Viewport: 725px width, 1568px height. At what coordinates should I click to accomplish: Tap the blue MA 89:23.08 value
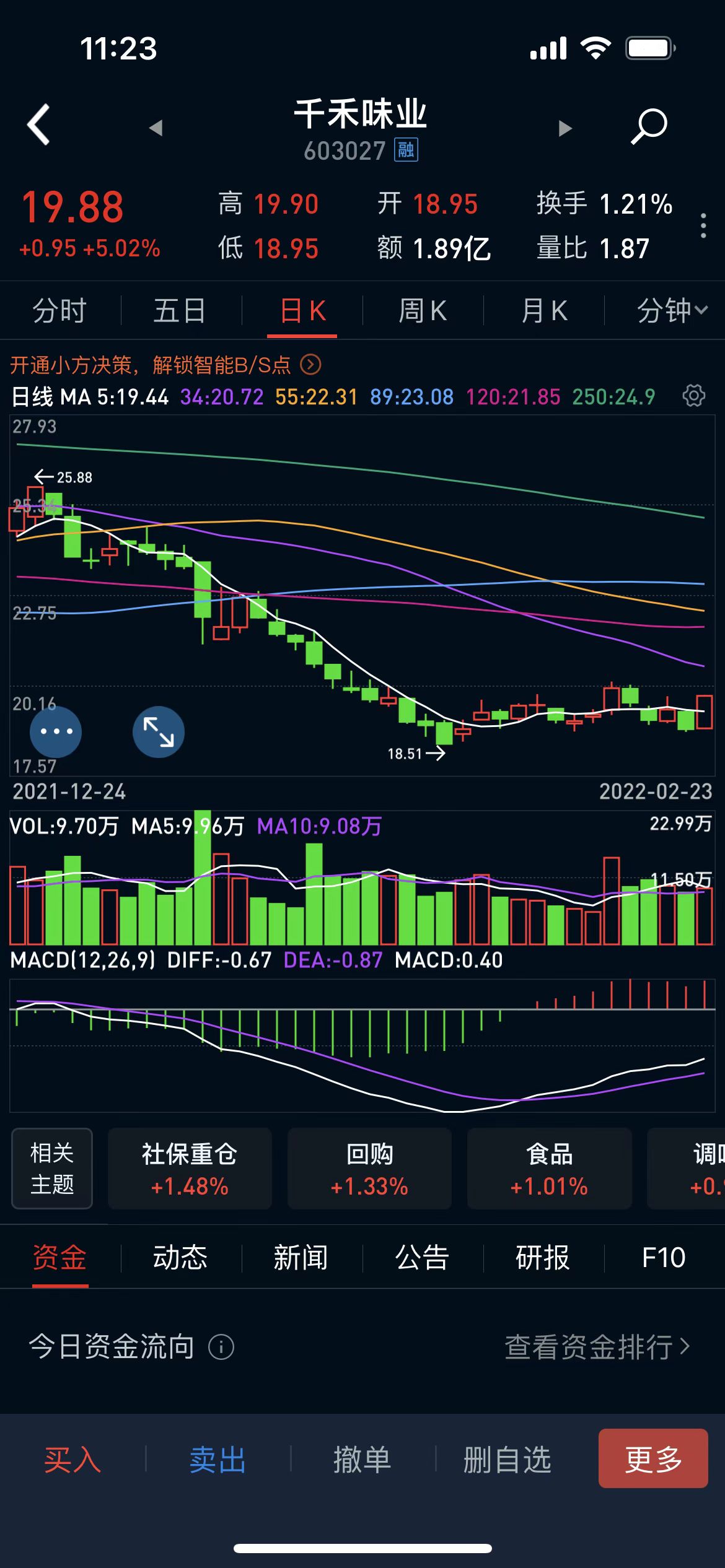tap(412, 396)
